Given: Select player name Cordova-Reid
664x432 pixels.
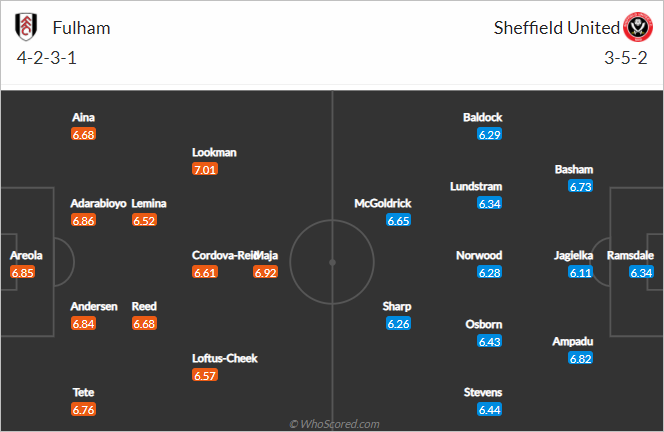Looking at the screenshot, I should coord(224,255).
